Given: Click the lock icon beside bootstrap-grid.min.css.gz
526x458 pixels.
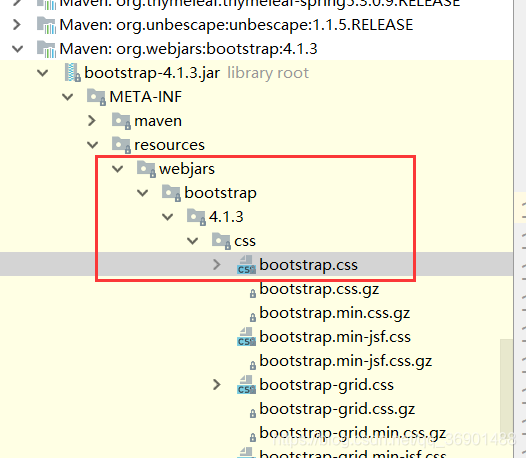Looking at the screenshot, I should [x=253, y=437].
